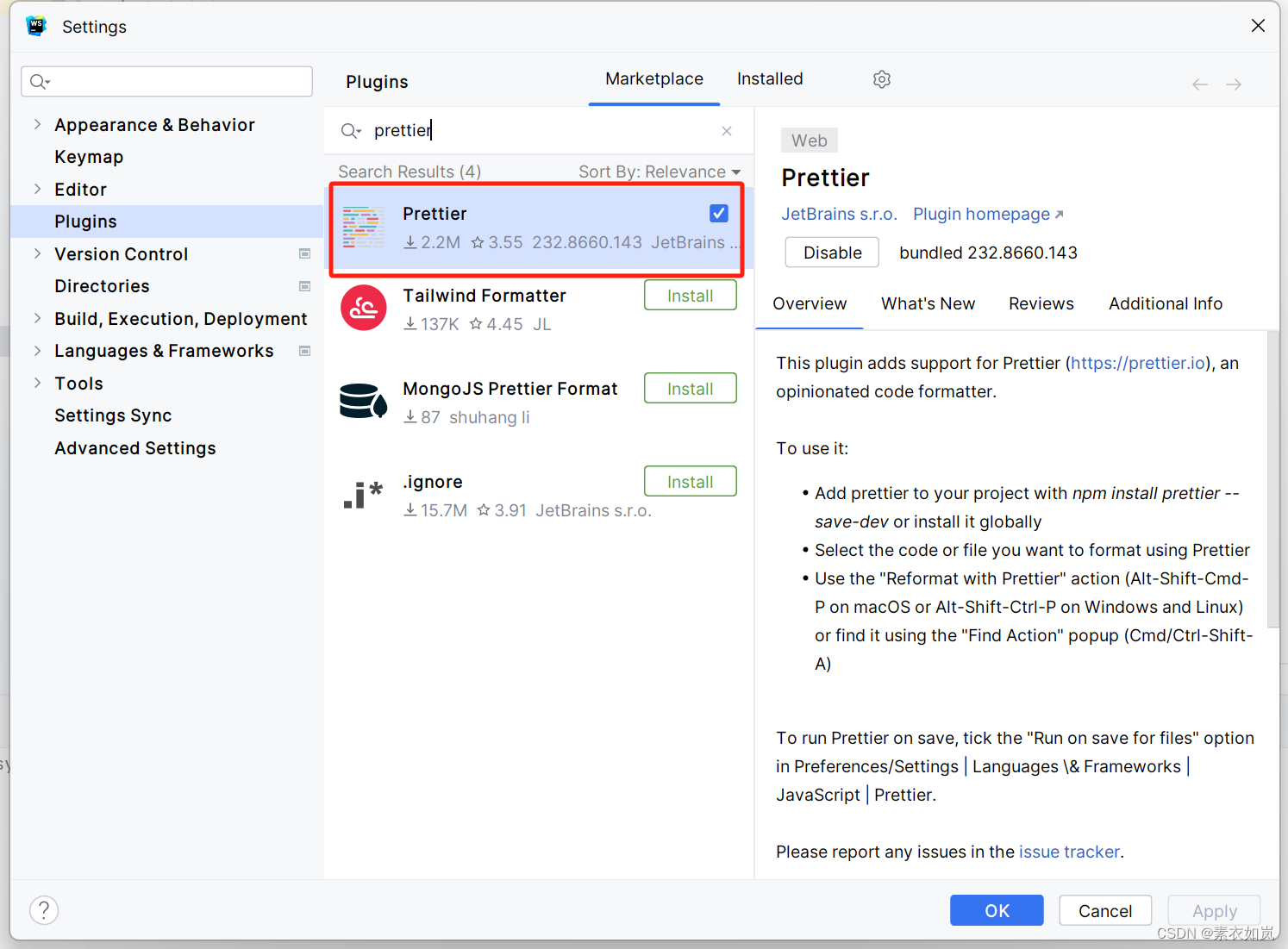
Task: Click the Apply button
Action: click(1214, 910)
